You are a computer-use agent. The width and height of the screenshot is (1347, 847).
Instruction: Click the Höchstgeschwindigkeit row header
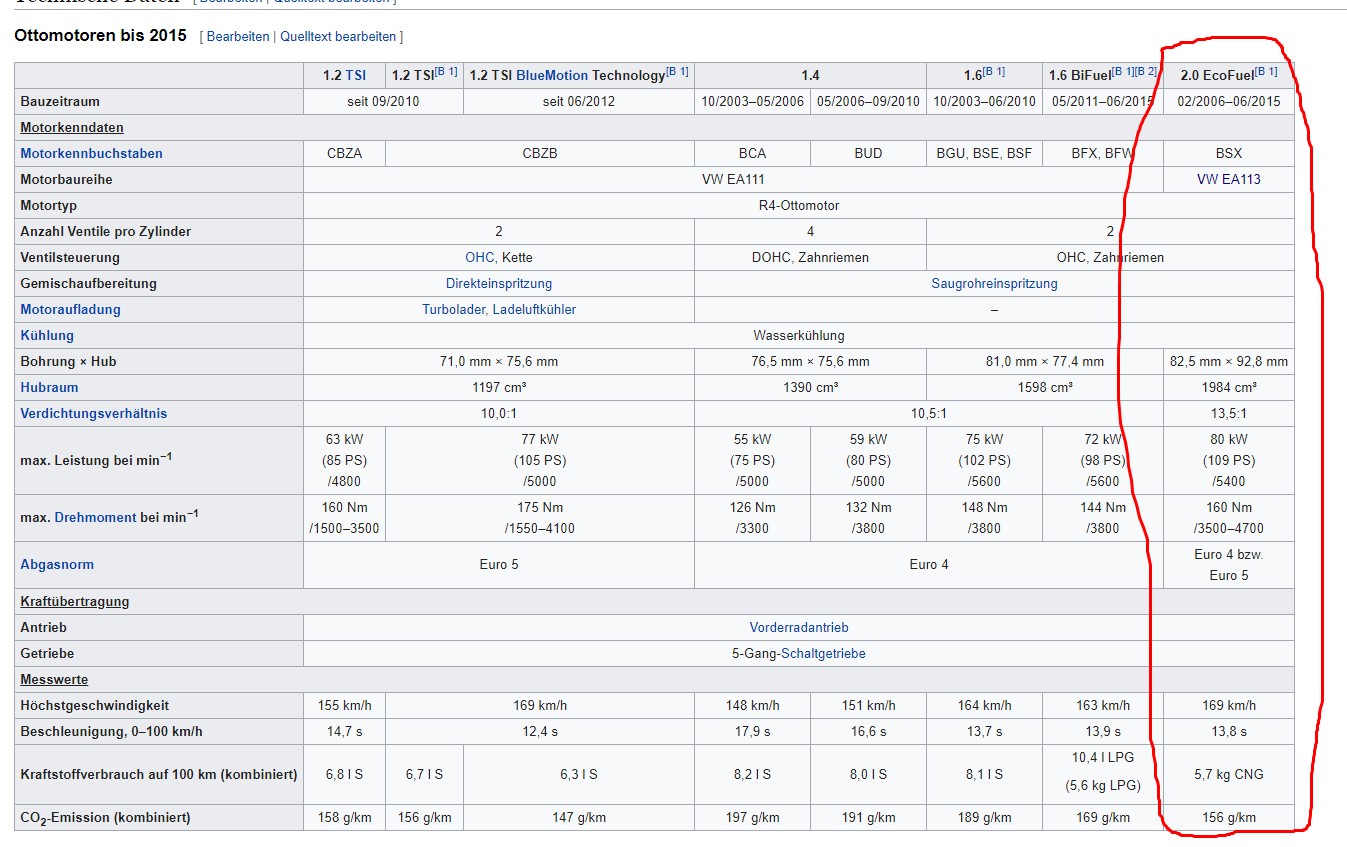click(x=159, y=705)
